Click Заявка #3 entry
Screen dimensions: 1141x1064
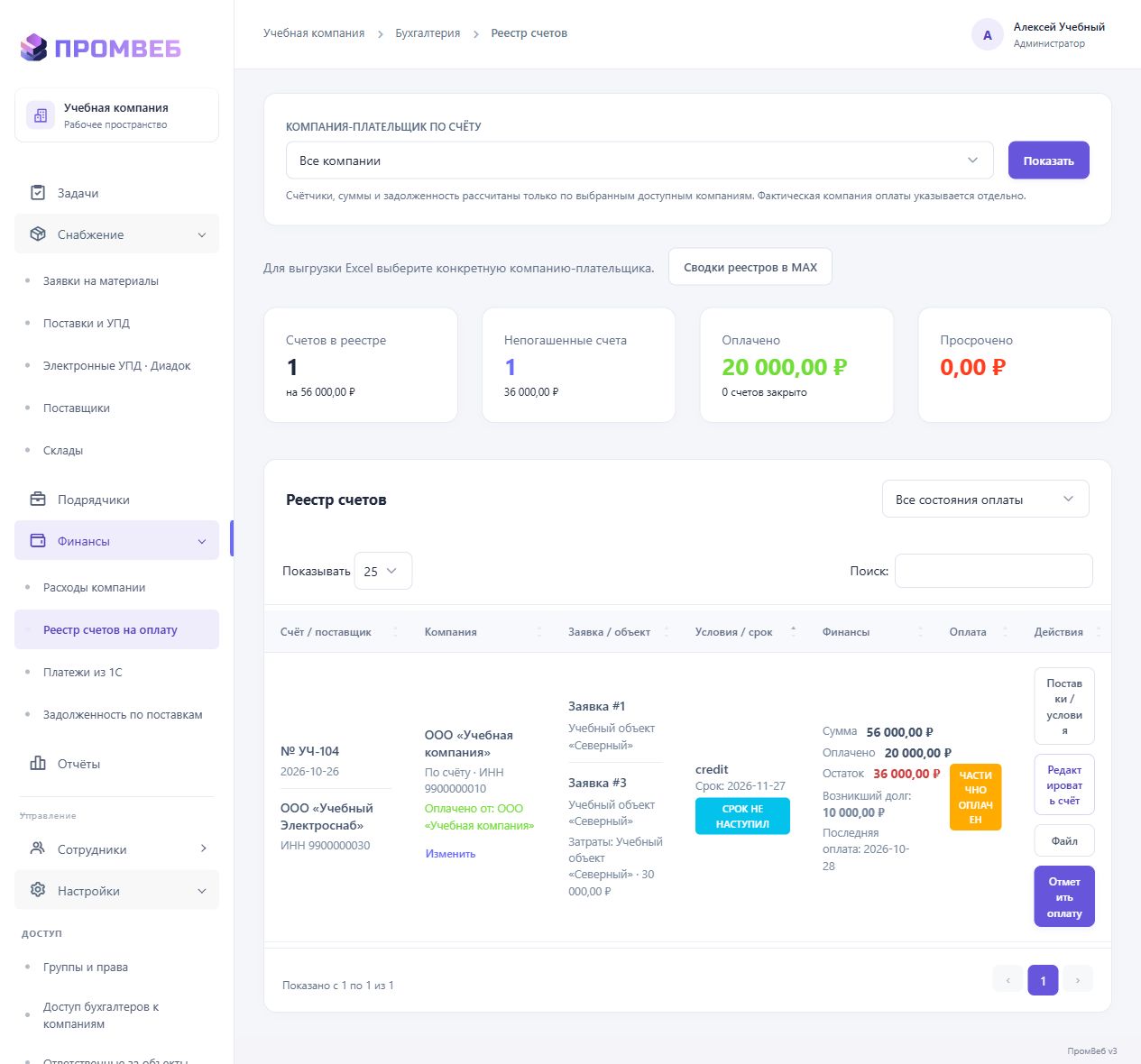click(x=597, y=783)
